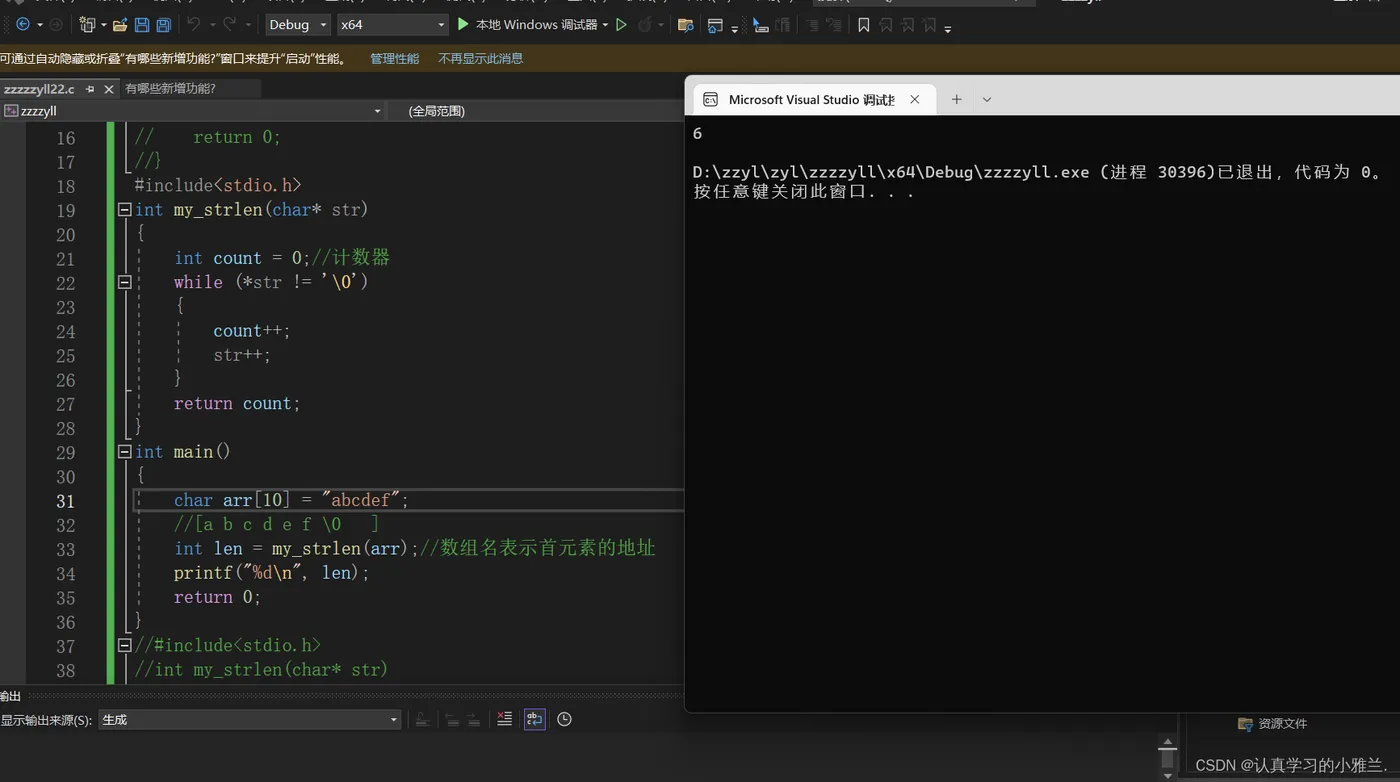This screenshot has width=1400, height=782.
Task: Pin the zzzzzyll22.c tab
Action: 90,89
